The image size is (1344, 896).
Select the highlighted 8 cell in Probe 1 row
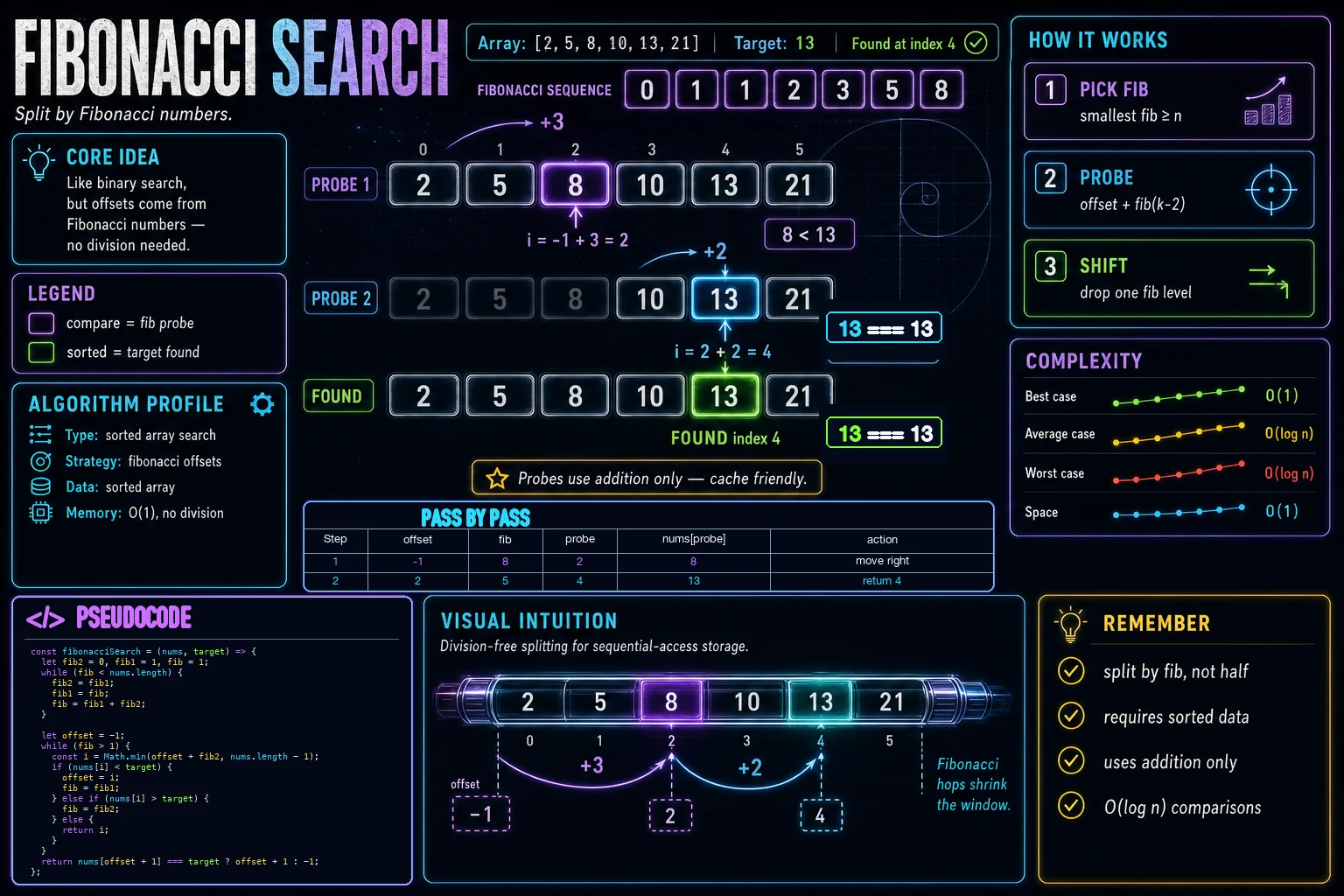tap(575, 185)
